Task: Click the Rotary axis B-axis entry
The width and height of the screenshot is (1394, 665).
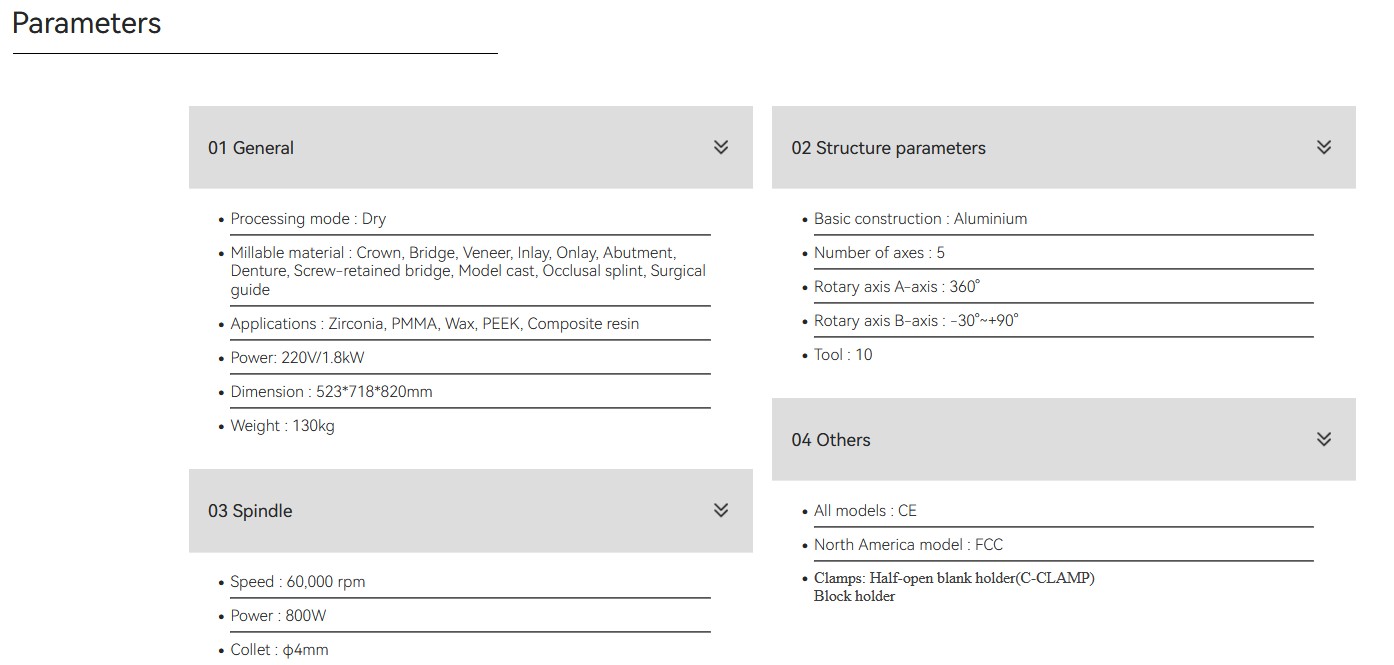Action: point(915,321)
